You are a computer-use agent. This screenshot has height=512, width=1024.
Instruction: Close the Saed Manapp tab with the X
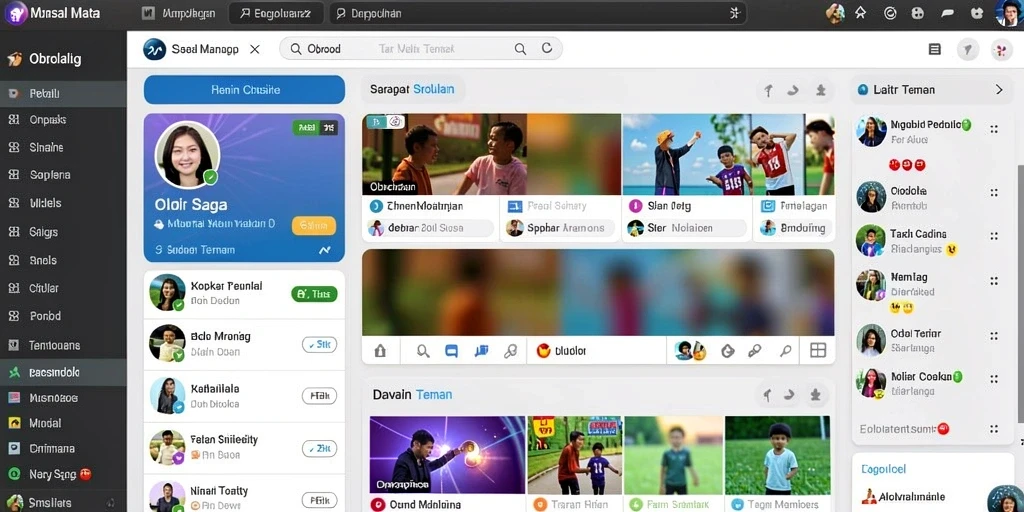[x=255, y=49]
